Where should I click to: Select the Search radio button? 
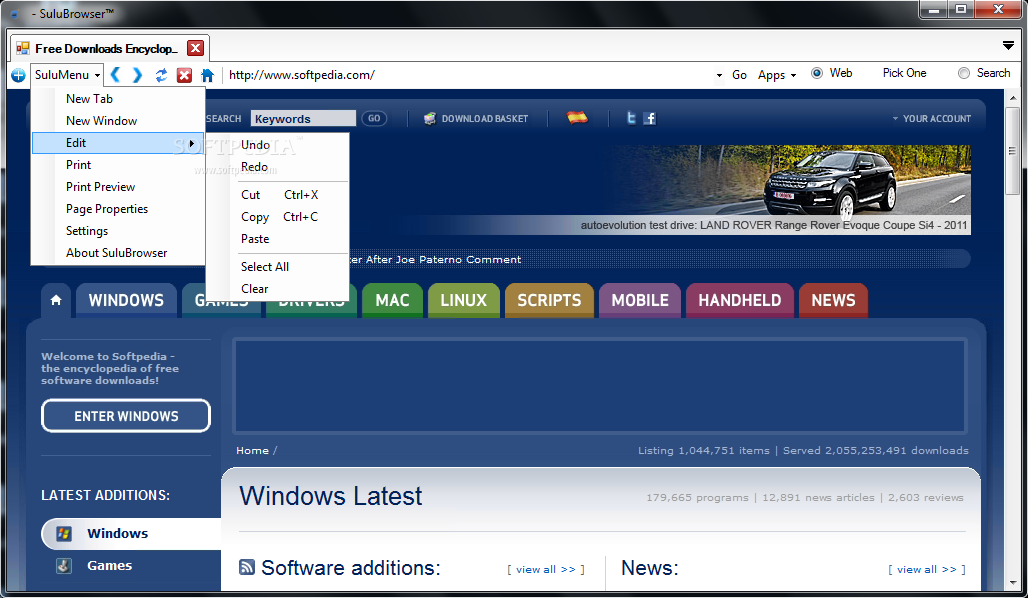[964, 73]
